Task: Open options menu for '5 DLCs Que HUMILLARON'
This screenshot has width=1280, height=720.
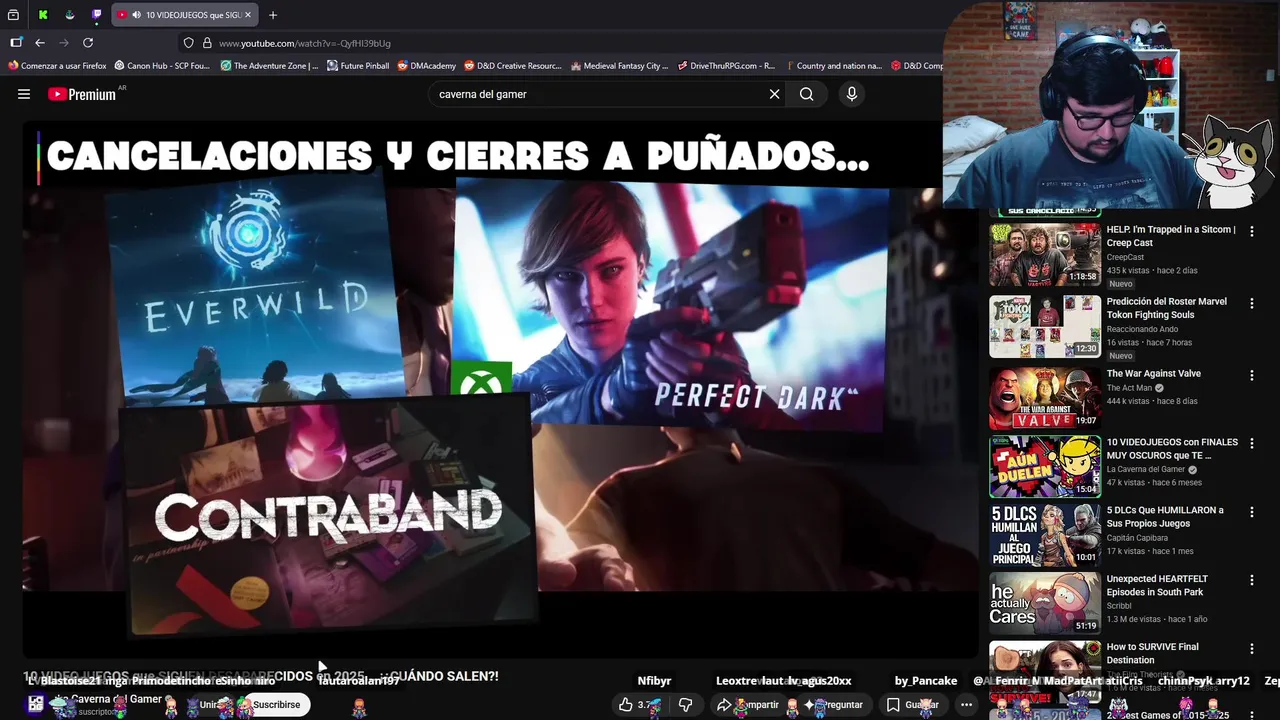Action: point(1251,511)
